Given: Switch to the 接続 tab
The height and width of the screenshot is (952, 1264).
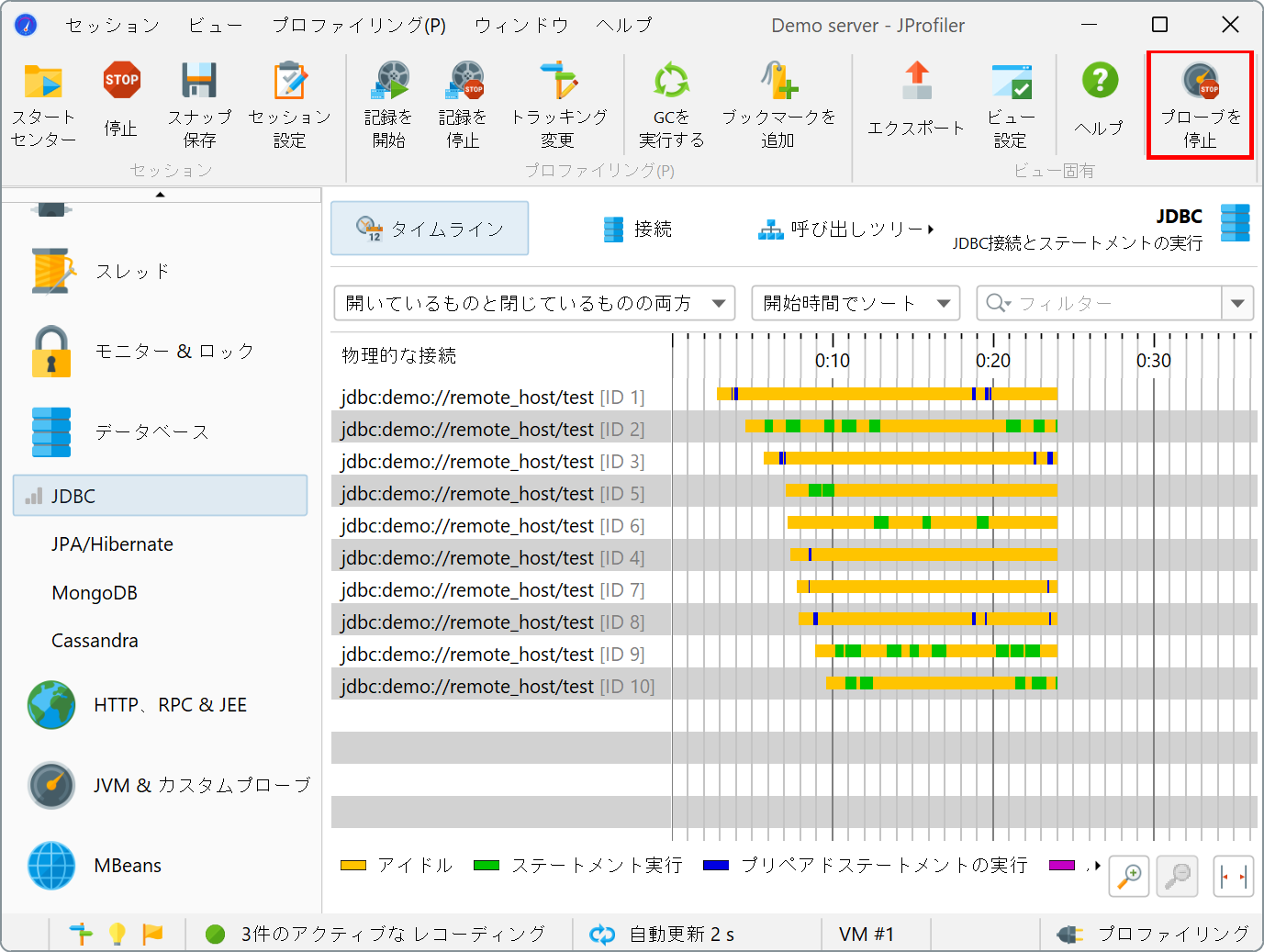Looking at the screenshot, I should tap(638, 229).
